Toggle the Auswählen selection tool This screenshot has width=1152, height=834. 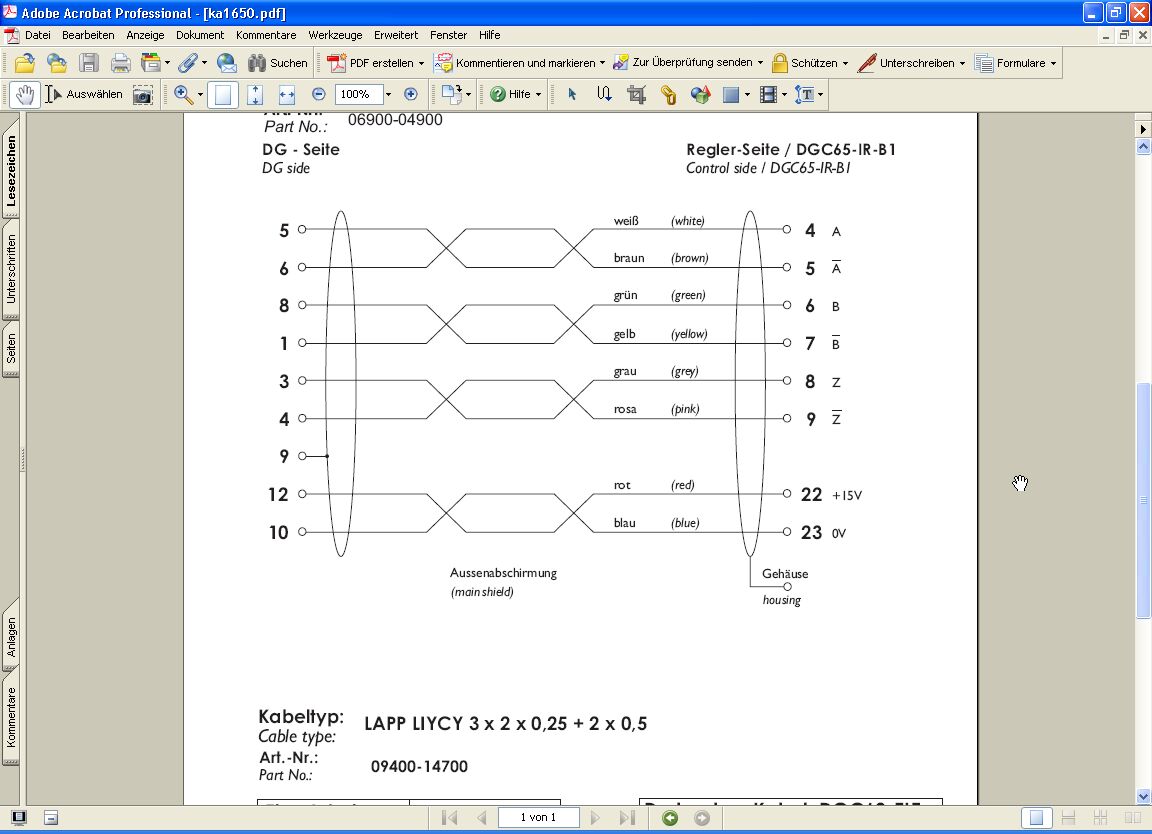(x=84, y=95)
